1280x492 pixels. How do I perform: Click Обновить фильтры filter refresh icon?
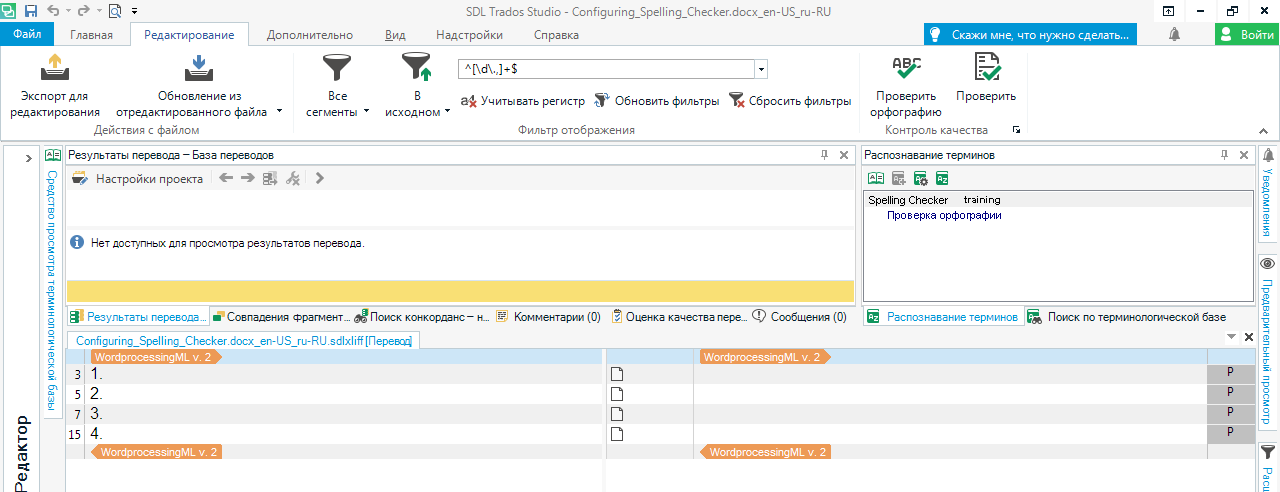click(602, 101)
